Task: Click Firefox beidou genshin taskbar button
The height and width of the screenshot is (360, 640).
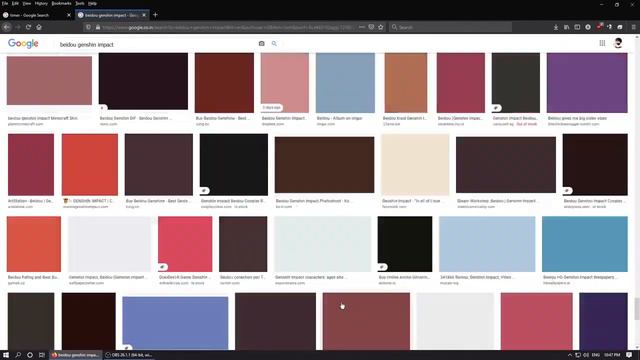Action: click(75, 355)
